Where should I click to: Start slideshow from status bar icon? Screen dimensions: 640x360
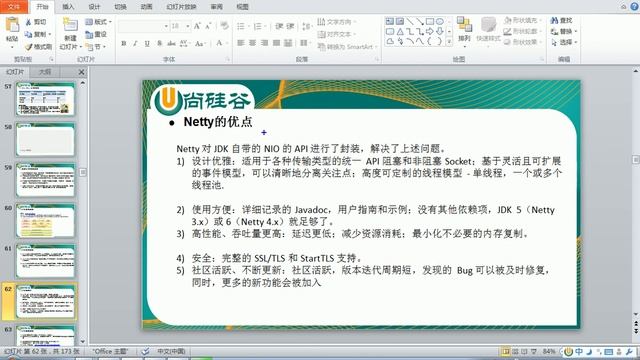533,351
